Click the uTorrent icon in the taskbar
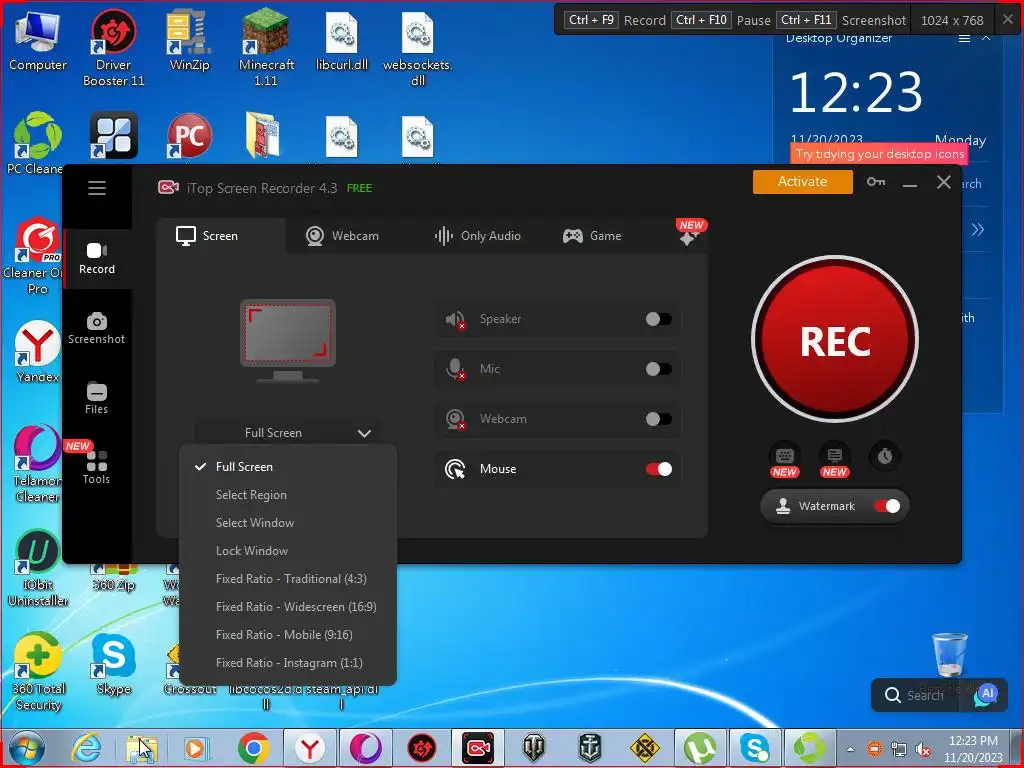 coord(699,748)
